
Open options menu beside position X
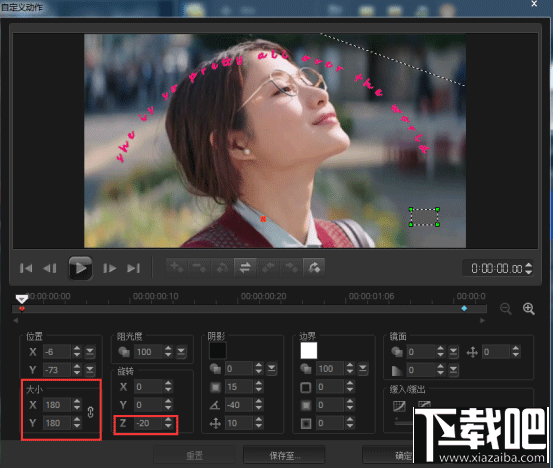[x=90, y=351]
